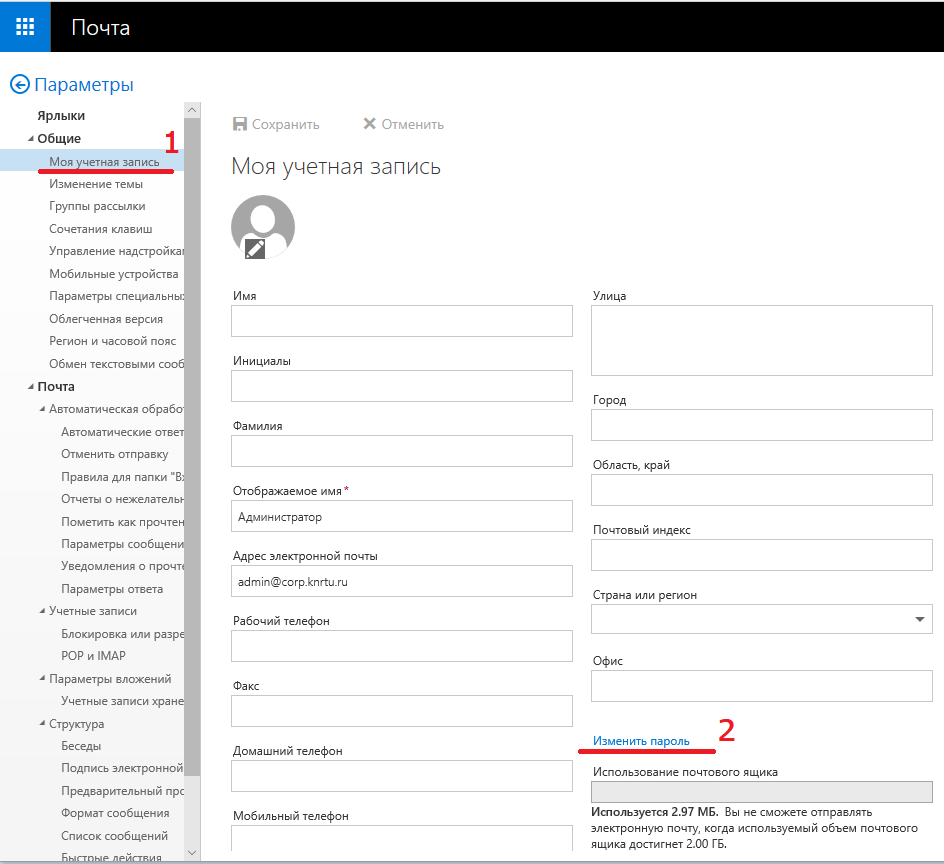The height and width of the screenshot is (864, 944).
Task: Select POP и IMAP option
Action: 93,656
